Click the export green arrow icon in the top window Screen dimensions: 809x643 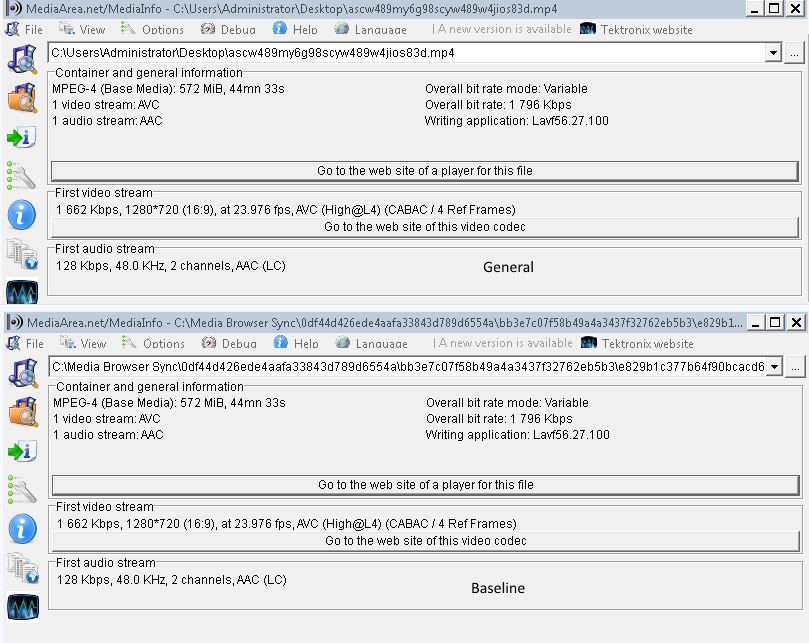(x=21, y=137)
